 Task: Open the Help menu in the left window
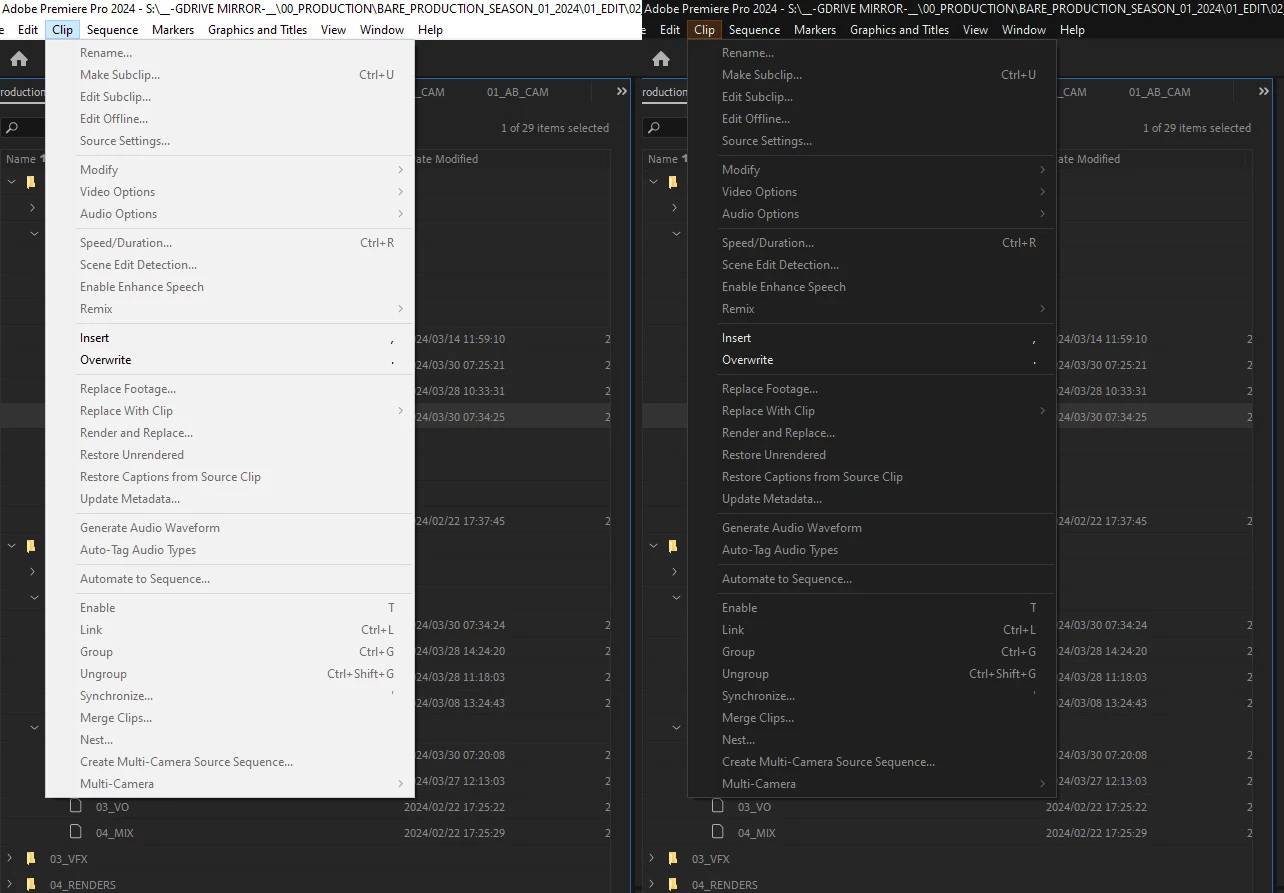[x=430, y=30]
